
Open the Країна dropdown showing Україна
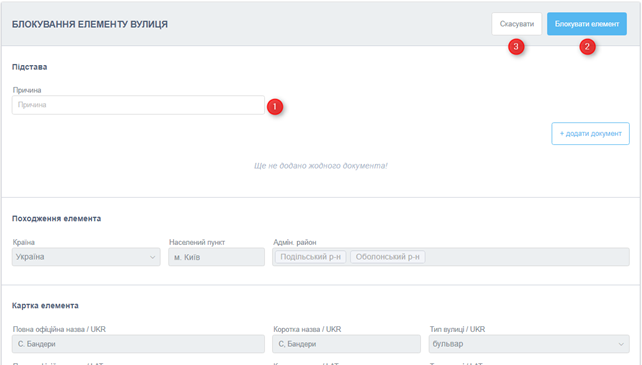click(x=86, y=257)
